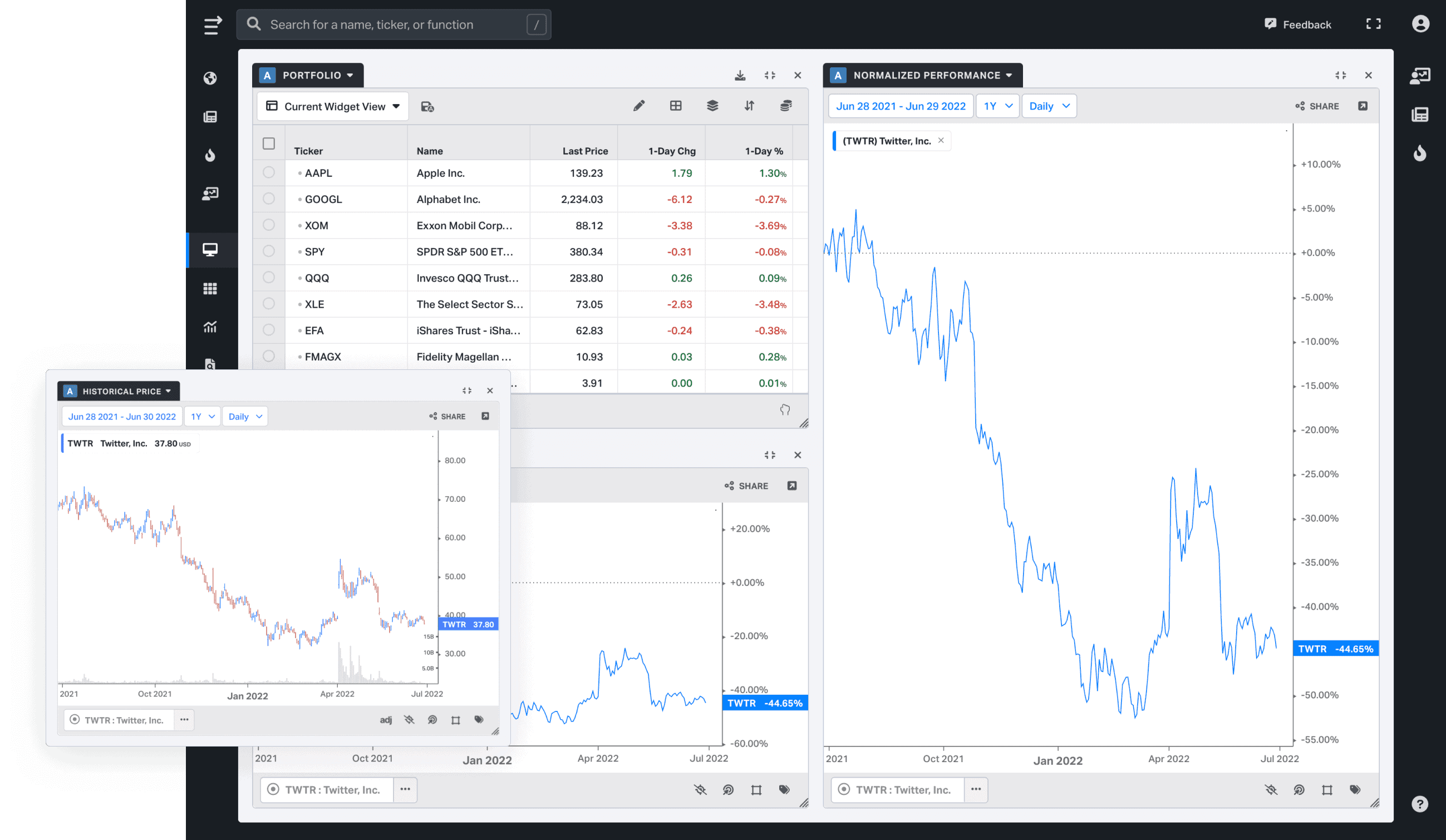Click SHARE in Normalized Performance widget
Screen dimensions: 1446x840
click(x=1317, y=106)
